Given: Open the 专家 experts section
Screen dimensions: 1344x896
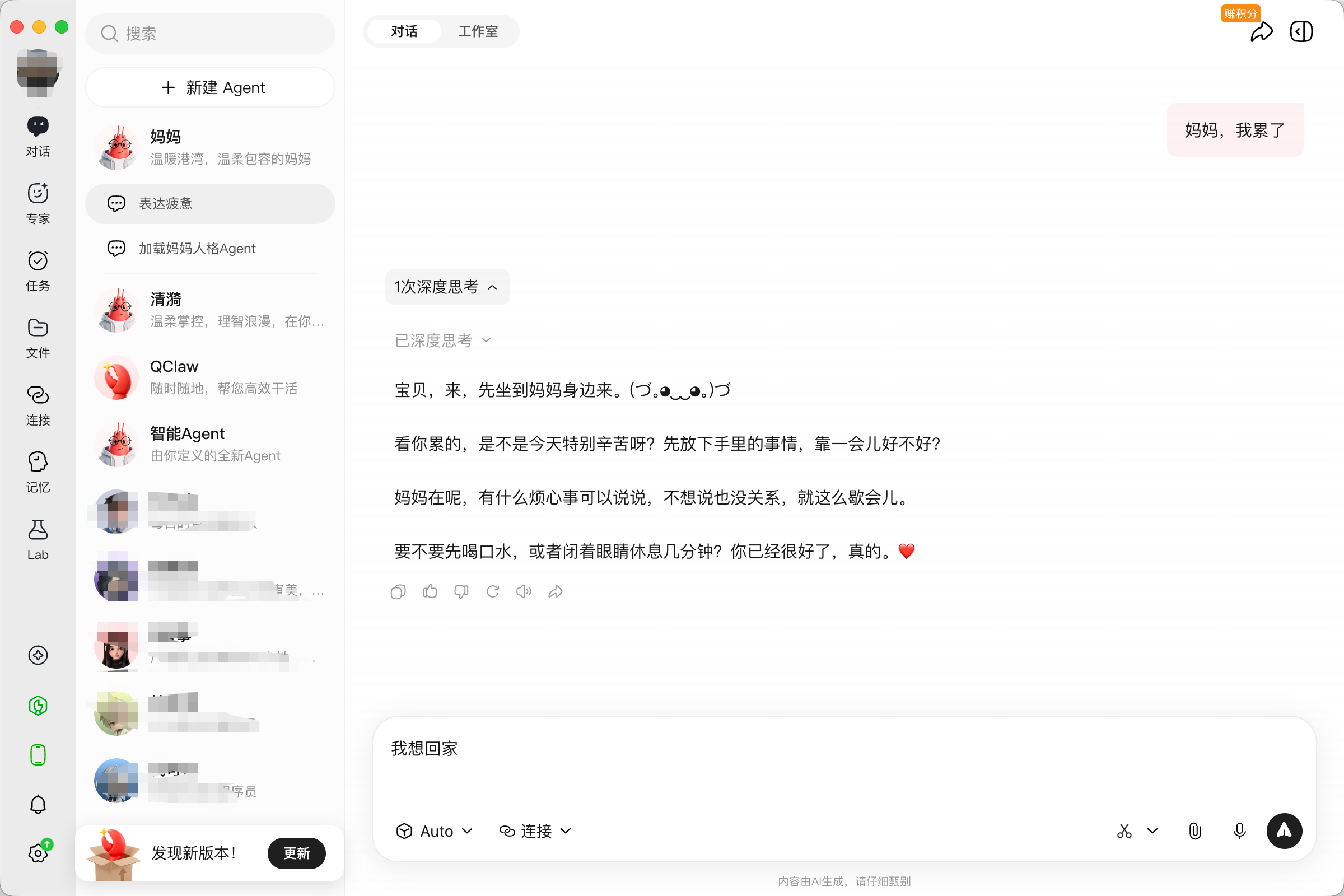Looking at the screenshot, I should tap(38, 204).
